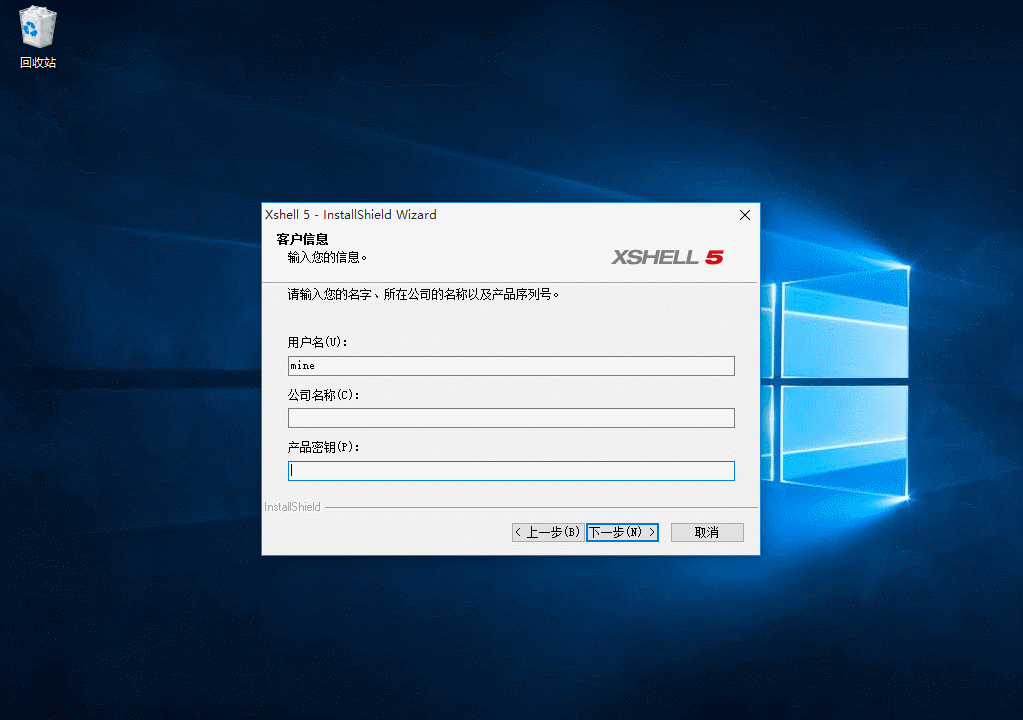Click the Xshell 5 - InstallShield Wizard title
Viewport: 1023px width, 720px height.
(350, 215)
